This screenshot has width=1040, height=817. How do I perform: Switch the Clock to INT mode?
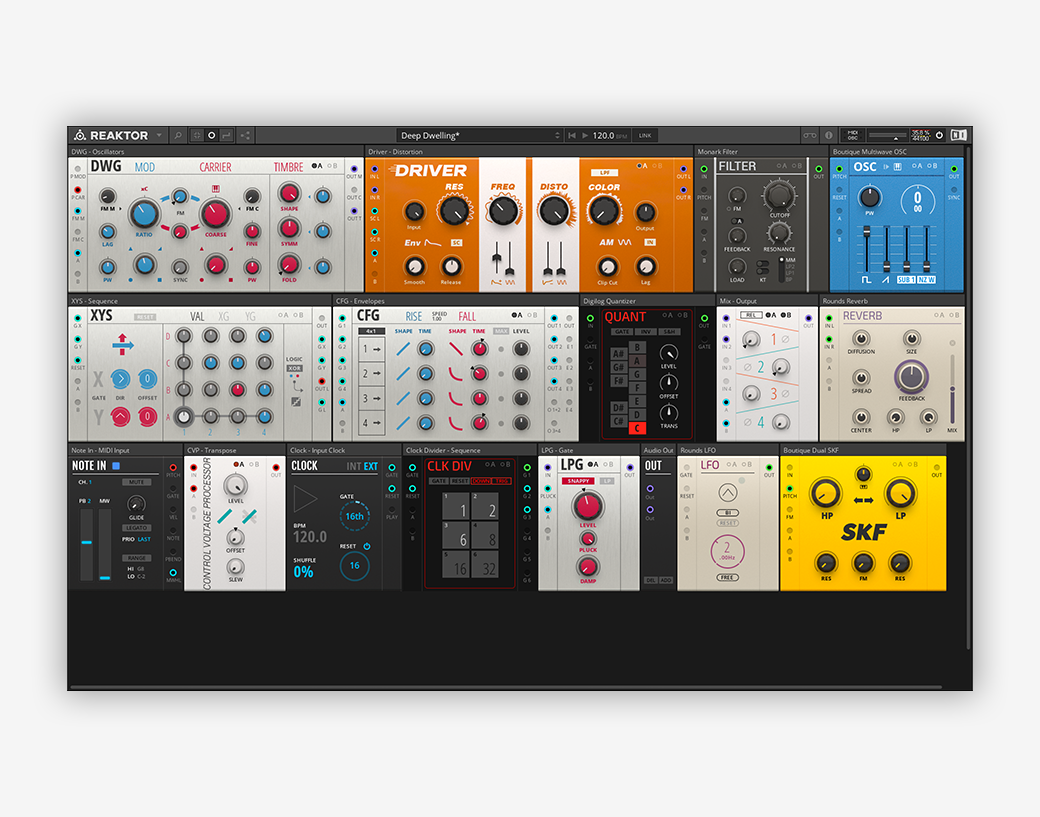coord(353,466)
